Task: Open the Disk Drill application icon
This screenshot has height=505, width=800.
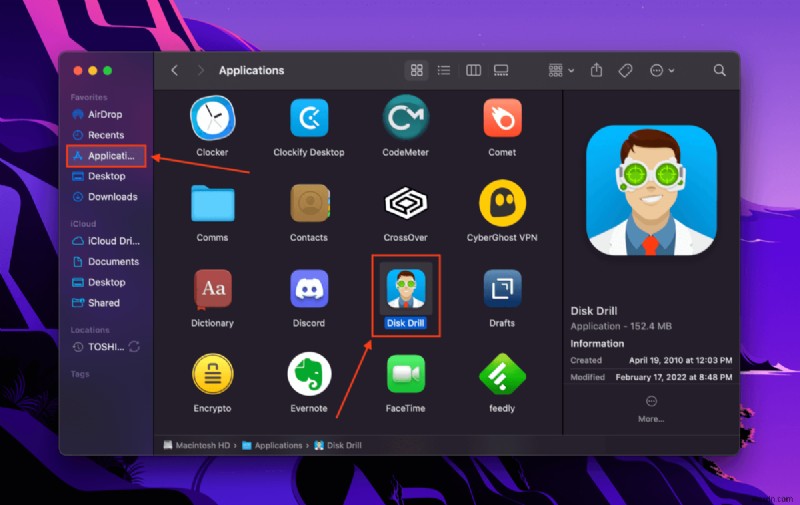Action: click(405, 289)
